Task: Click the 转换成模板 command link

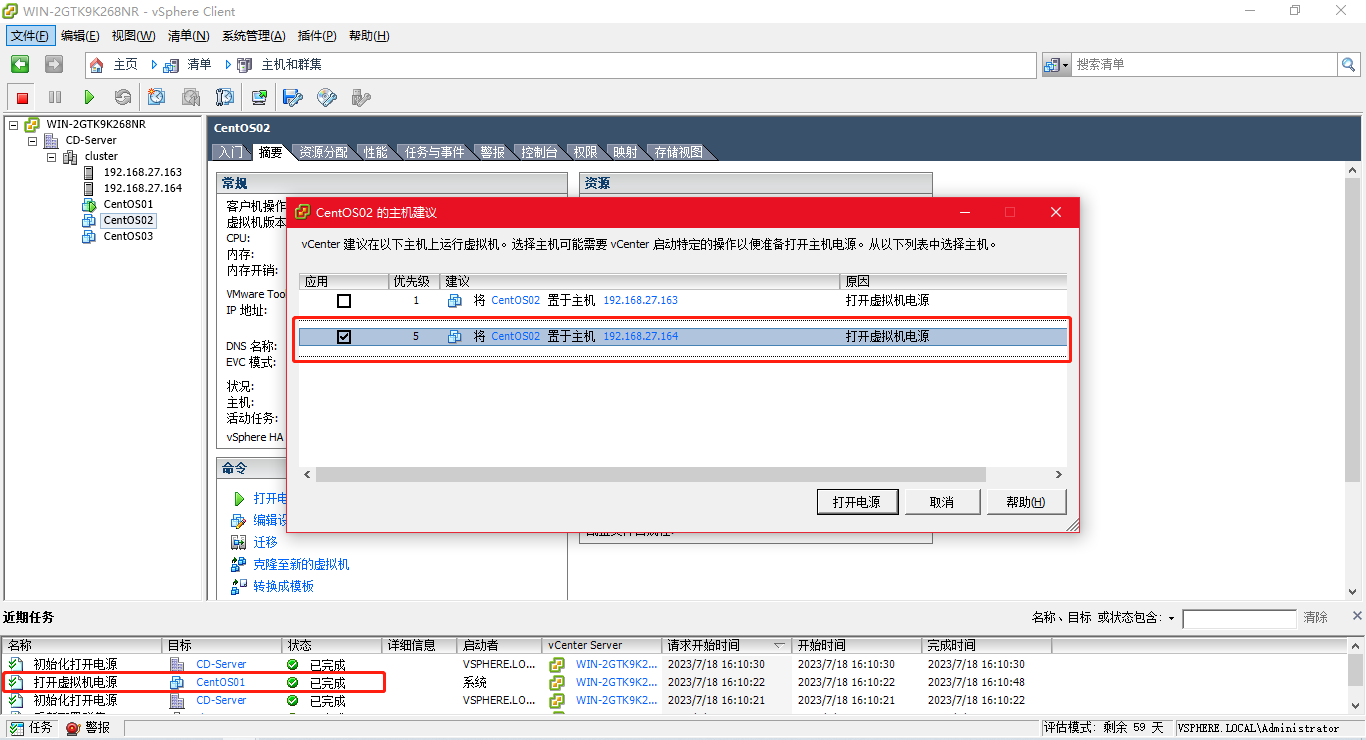Action: [283, 586]
